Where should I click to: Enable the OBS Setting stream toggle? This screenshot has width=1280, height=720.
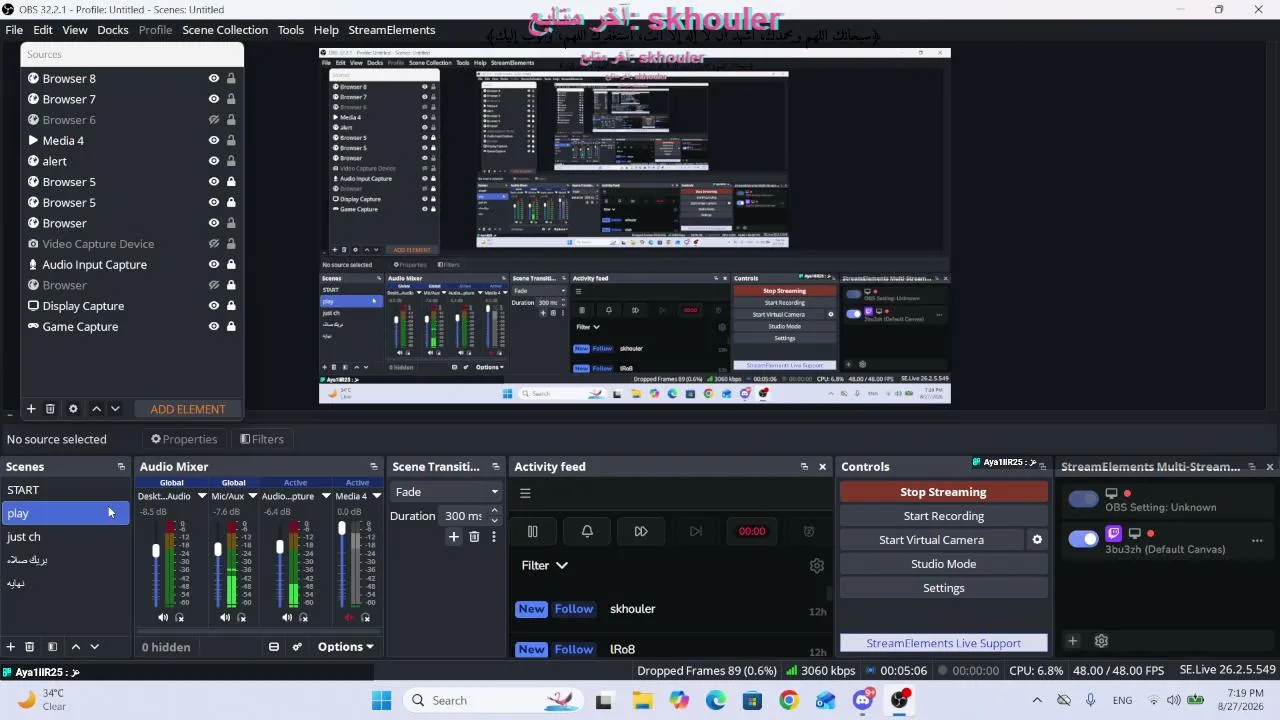click(x=1083, y=499)
